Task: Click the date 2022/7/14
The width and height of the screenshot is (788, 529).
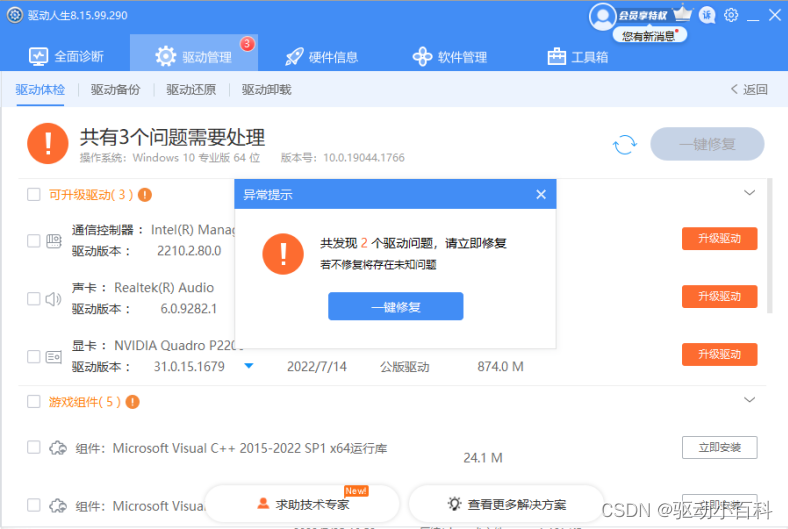Action: [x=317, y=367]
